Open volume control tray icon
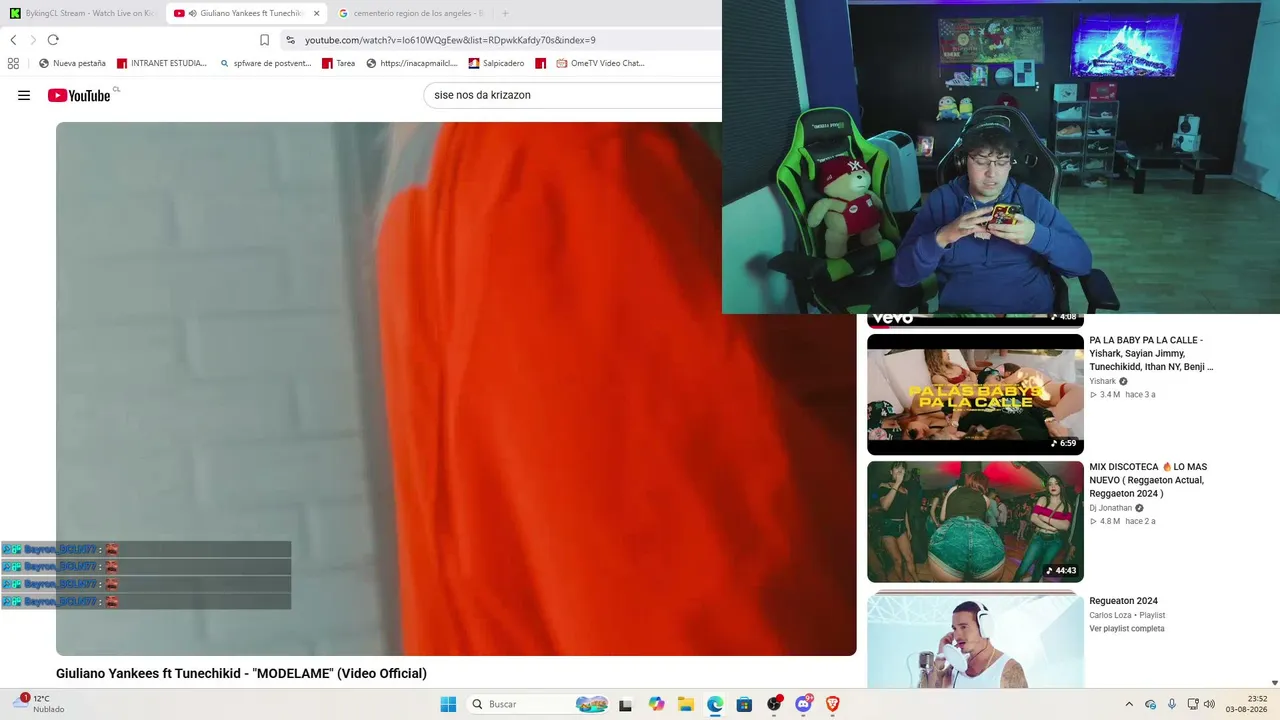This screenshot has height=720, width=1280. 1210,704
